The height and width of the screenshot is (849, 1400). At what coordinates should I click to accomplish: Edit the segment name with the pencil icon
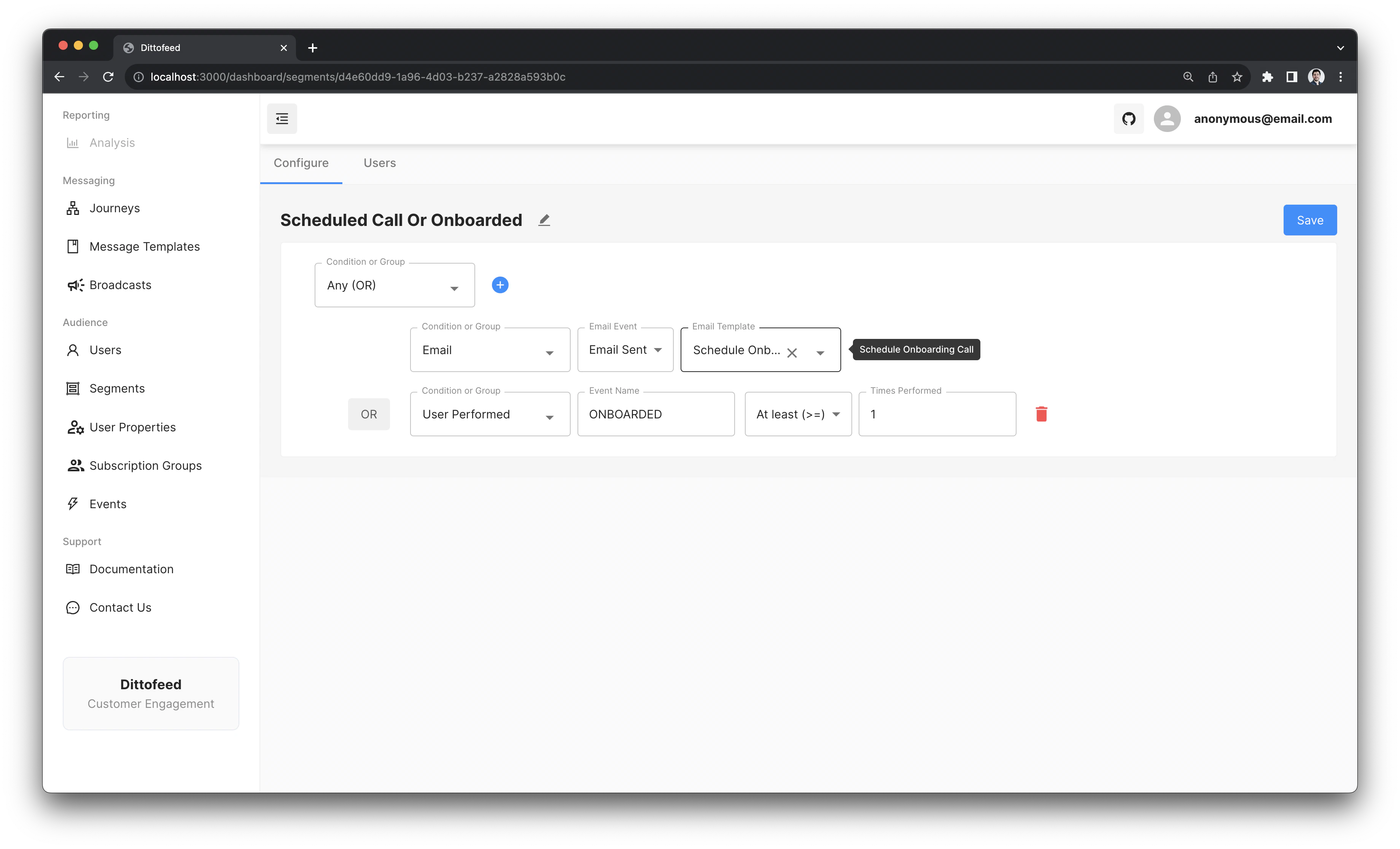coord(544,220)
